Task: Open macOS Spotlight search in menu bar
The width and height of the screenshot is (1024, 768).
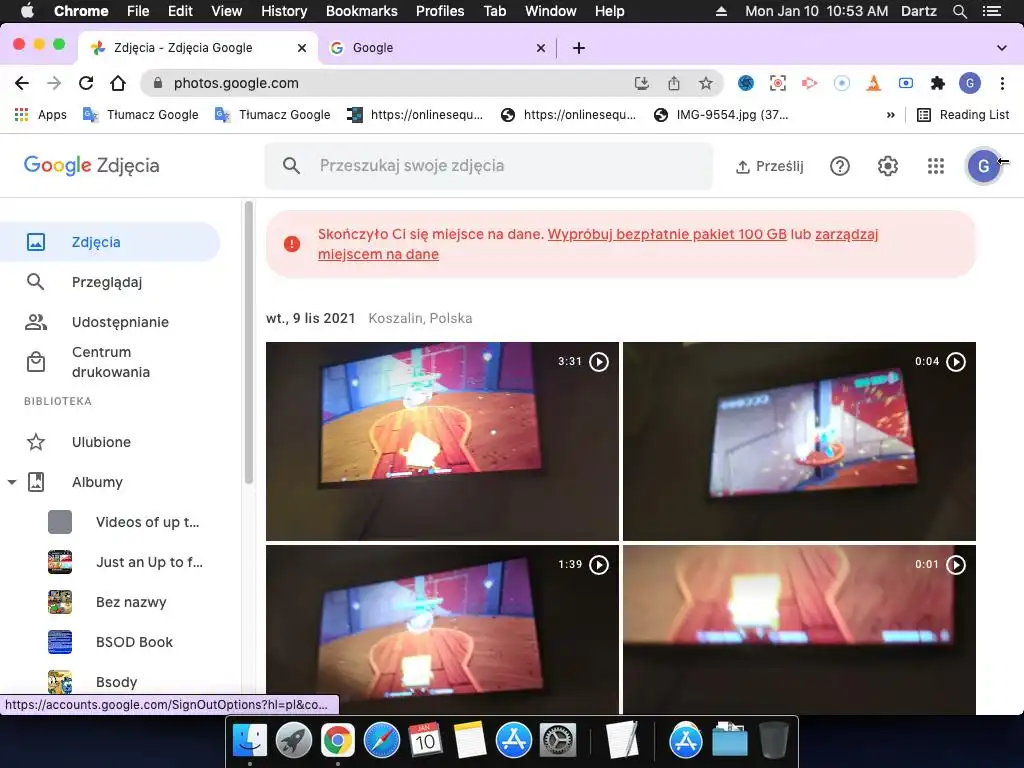Action: click(x=960, y=11)
